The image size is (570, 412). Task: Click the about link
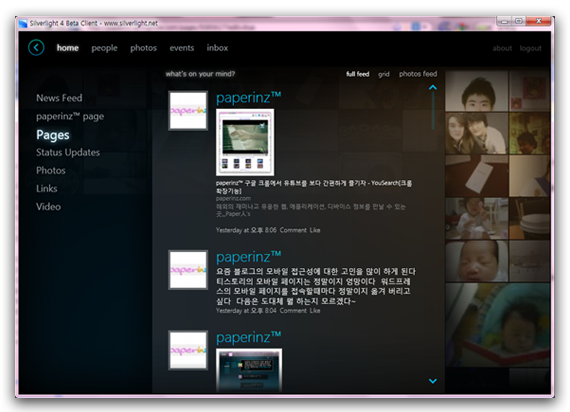[502, 48]
